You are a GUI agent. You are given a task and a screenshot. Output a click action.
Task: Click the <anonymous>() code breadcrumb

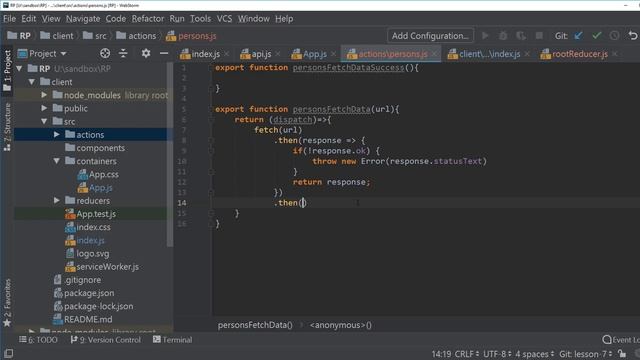pyautogui.click(x=340, y=325)
